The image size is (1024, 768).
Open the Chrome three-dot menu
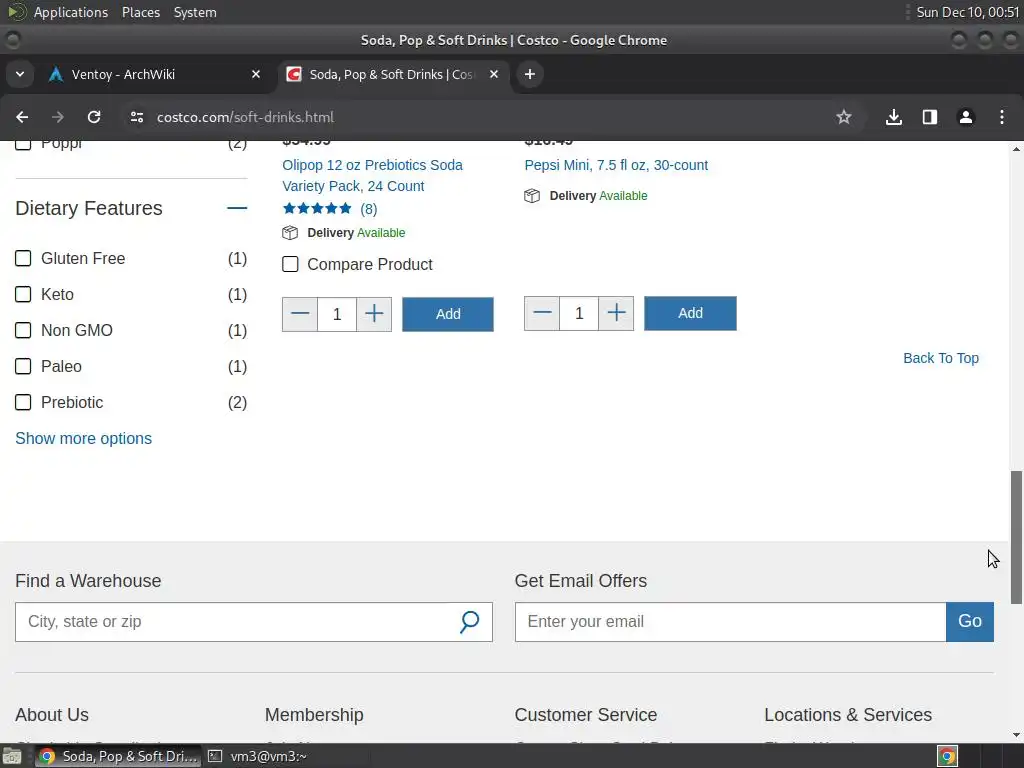[x=1002, y=117]
